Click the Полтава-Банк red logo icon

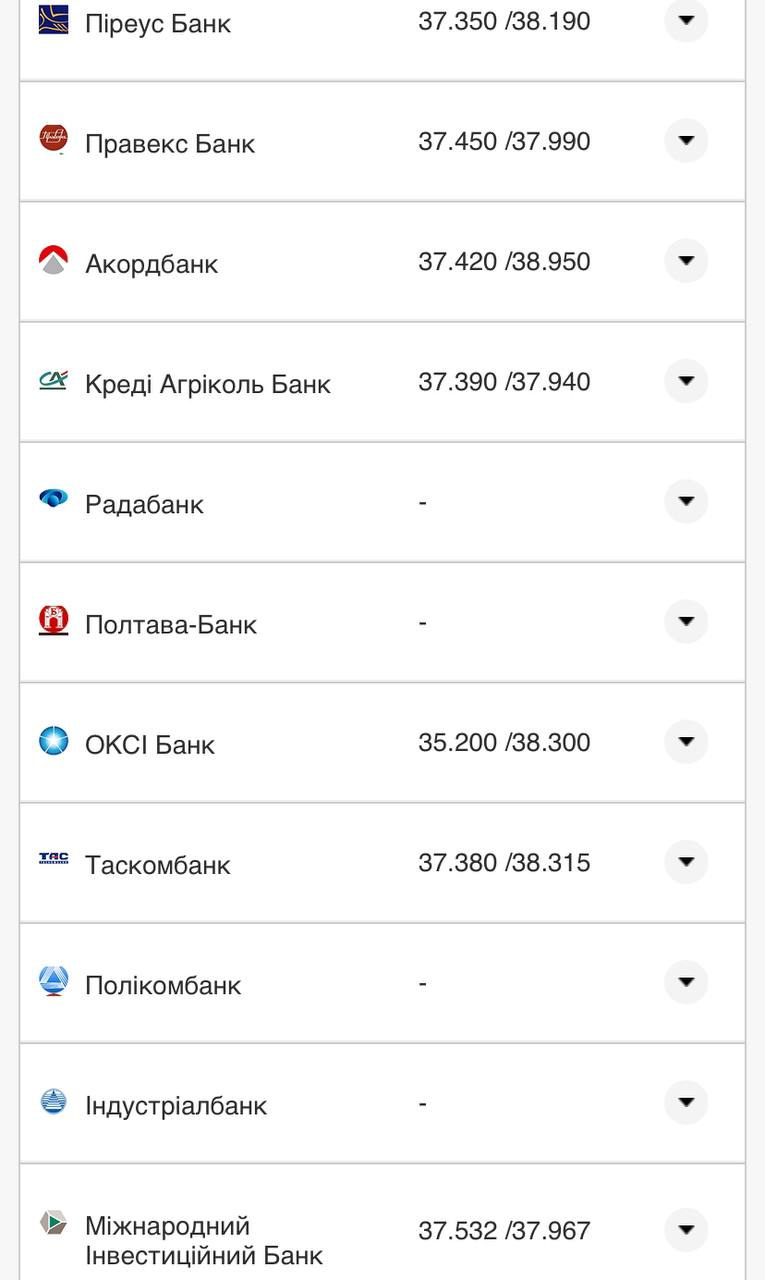tap(54, 620)
